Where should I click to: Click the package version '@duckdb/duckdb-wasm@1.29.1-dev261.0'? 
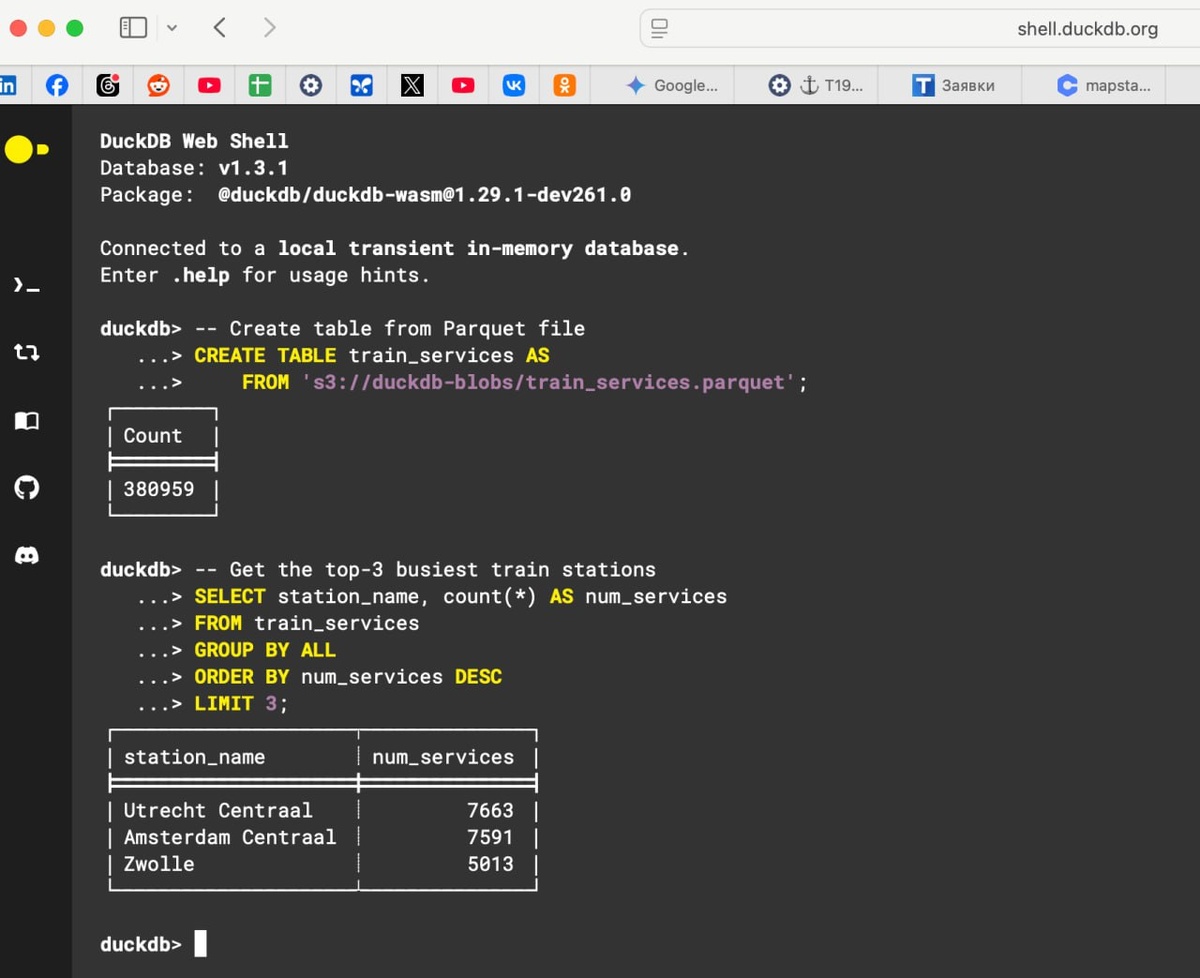[425, 195]
